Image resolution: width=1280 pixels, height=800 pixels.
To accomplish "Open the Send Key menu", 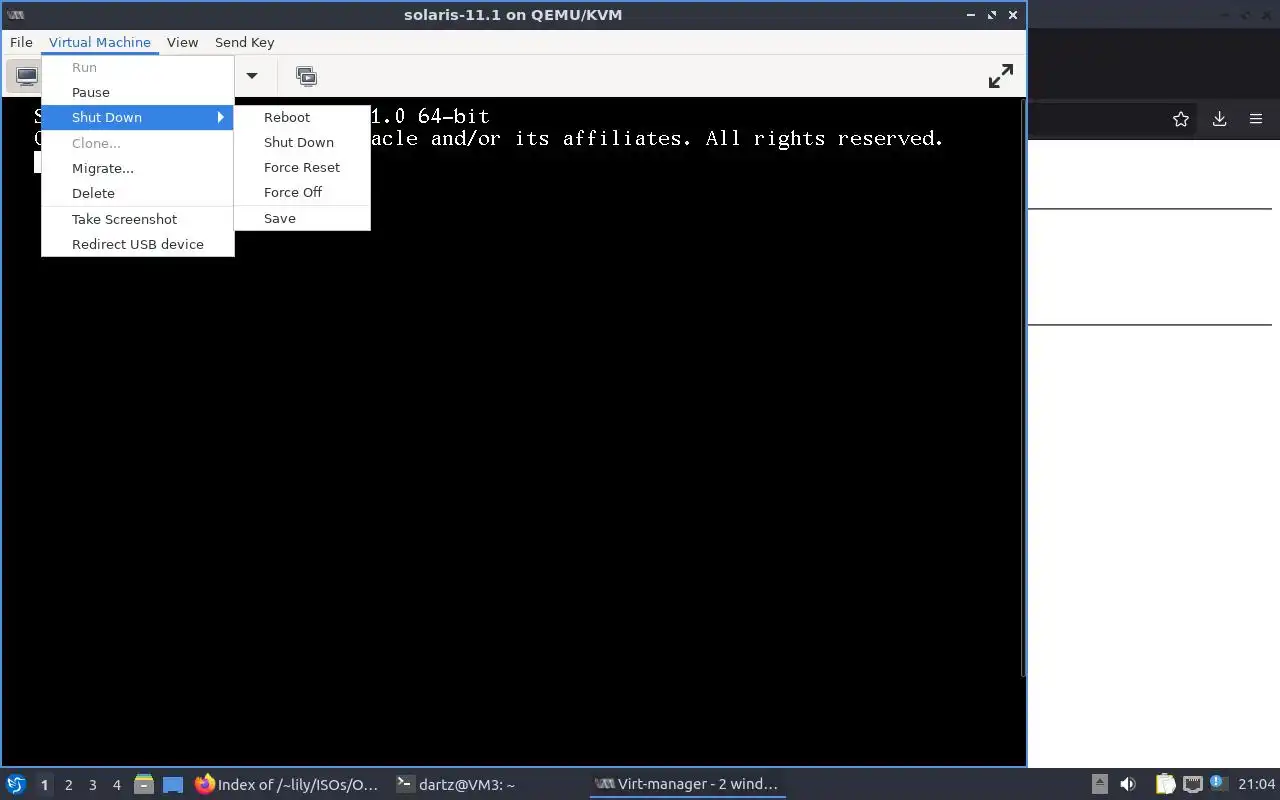I will coord(244,42).
